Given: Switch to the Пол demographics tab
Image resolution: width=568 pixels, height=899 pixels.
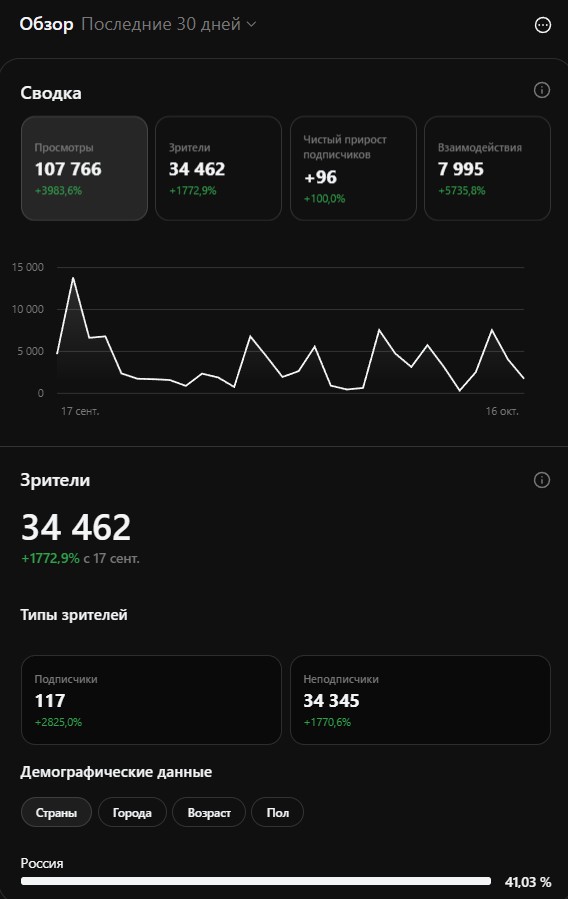Looking at the screenshot, I should [x=277, y=812].
